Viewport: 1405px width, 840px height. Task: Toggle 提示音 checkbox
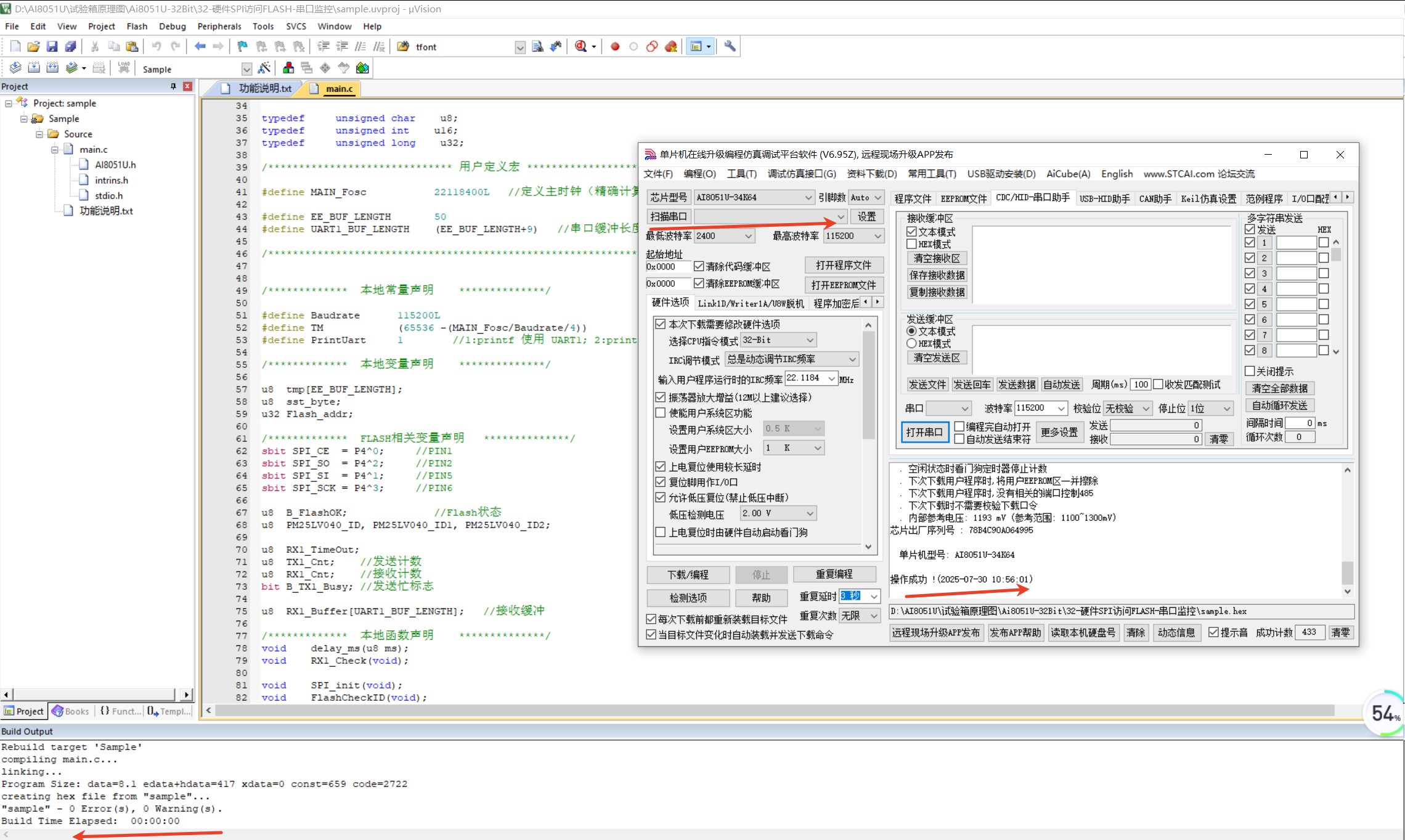coord(1213,632)
